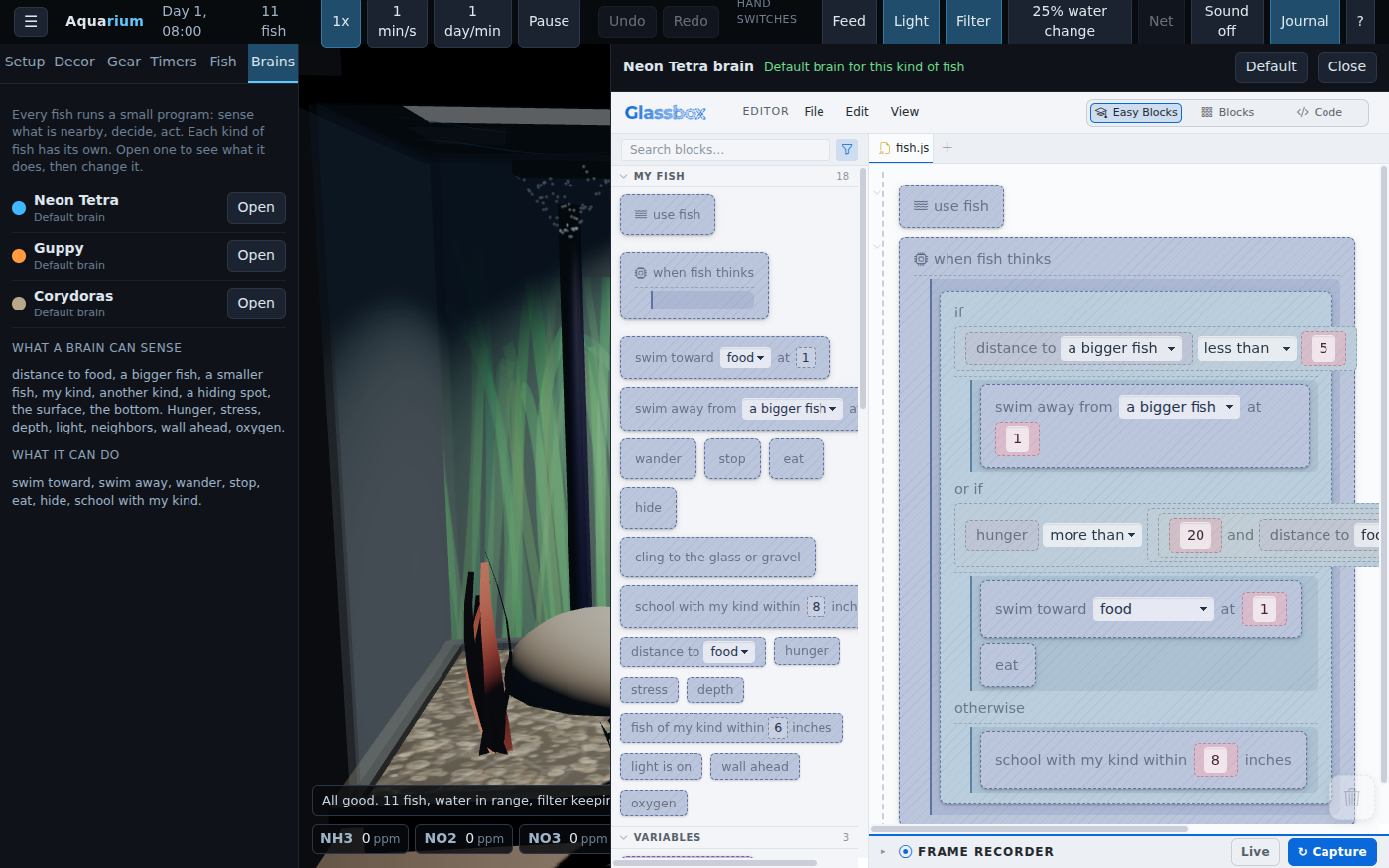Click the Glassbox logo
This screenshot has height=868, width=1389.
click(665, 112)
